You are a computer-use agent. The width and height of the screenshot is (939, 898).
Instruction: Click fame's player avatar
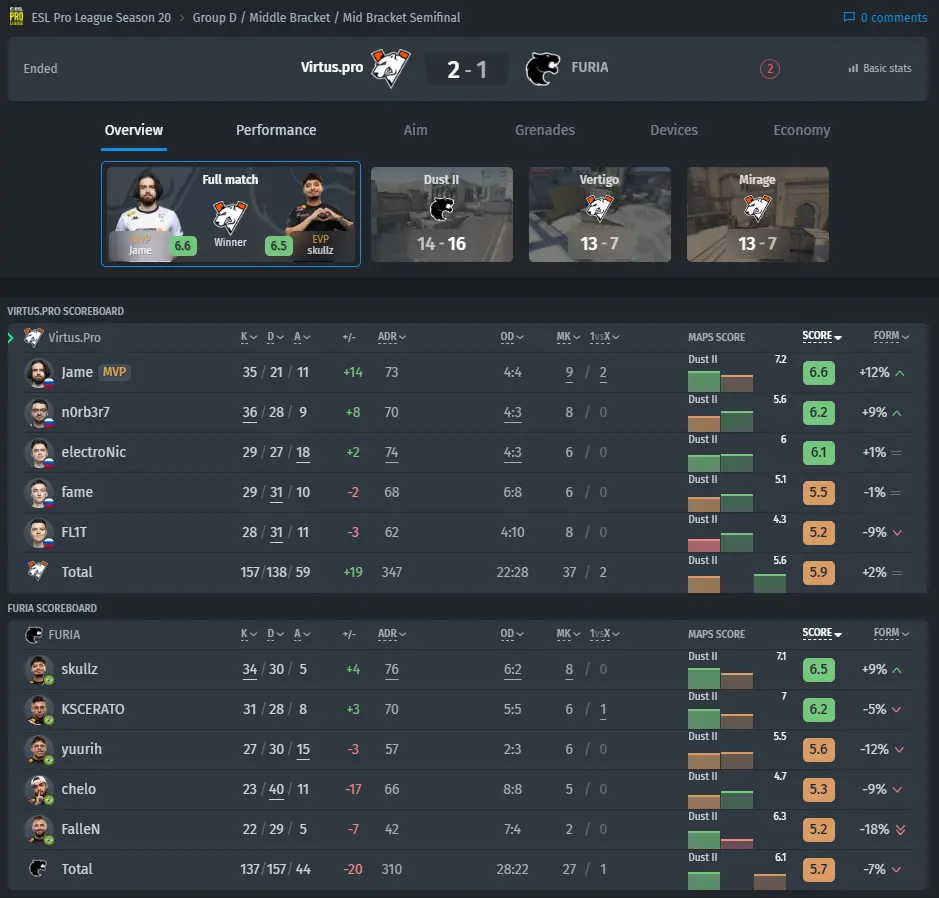(x=39, y=493)
